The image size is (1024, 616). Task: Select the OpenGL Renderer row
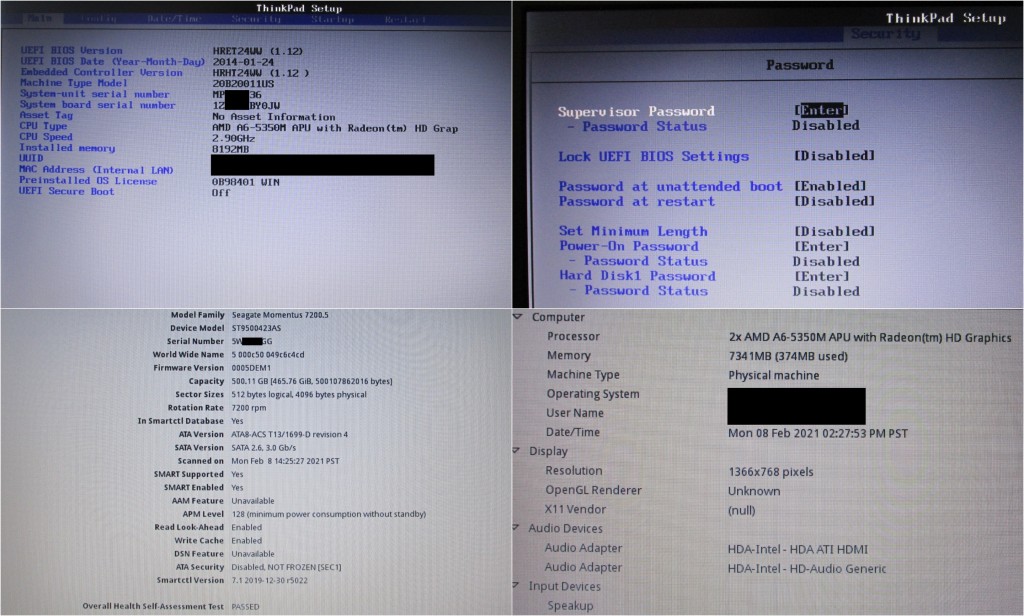[x=662, y=491]
